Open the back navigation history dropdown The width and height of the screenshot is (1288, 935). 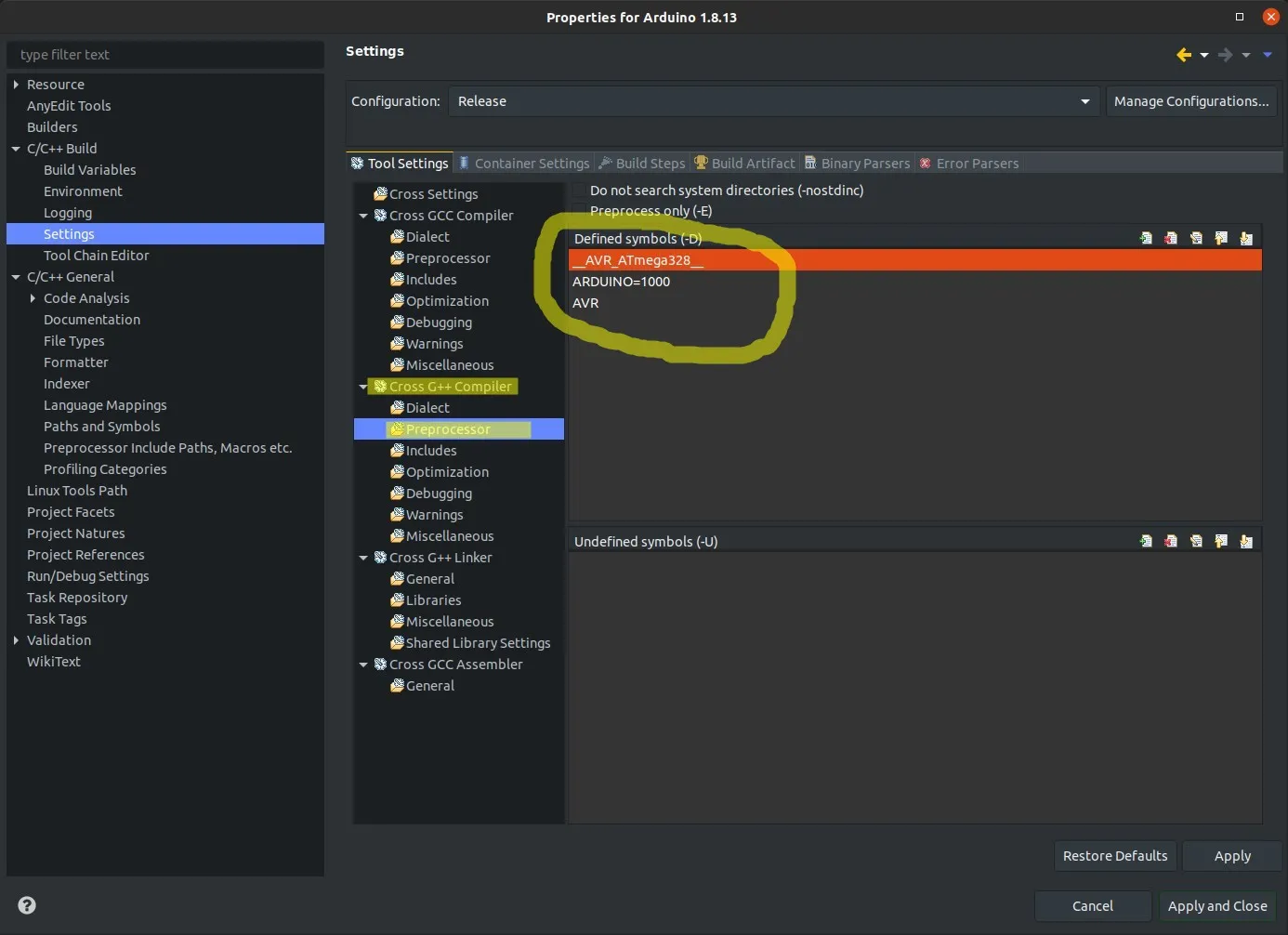[1204, 56]
